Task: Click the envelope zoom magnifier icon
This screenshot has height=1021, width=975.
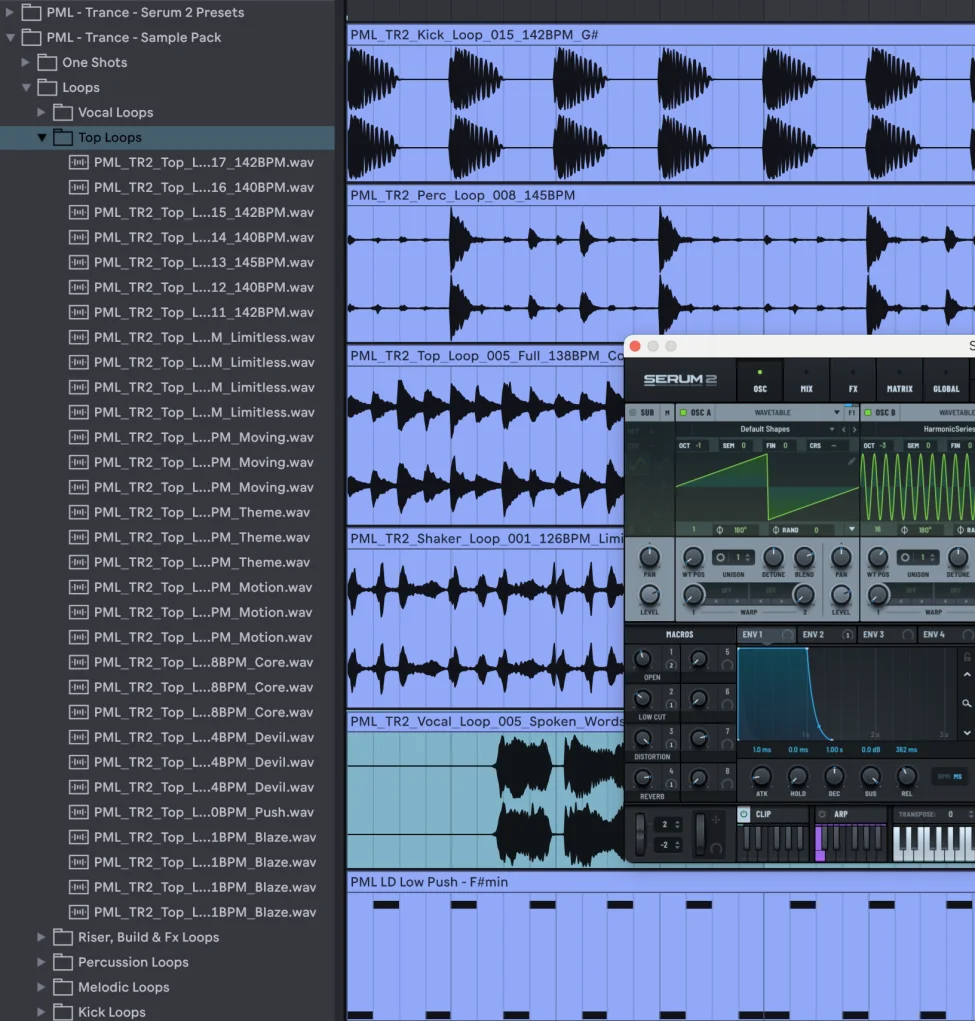Action: point(966,704)
